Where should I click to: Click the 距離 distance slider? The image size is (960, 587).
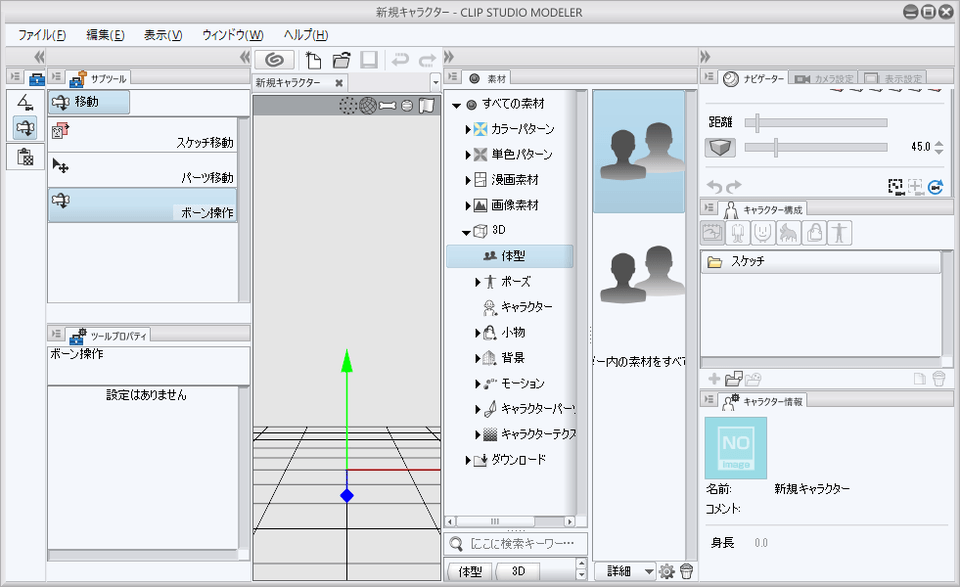pos(816,122)
